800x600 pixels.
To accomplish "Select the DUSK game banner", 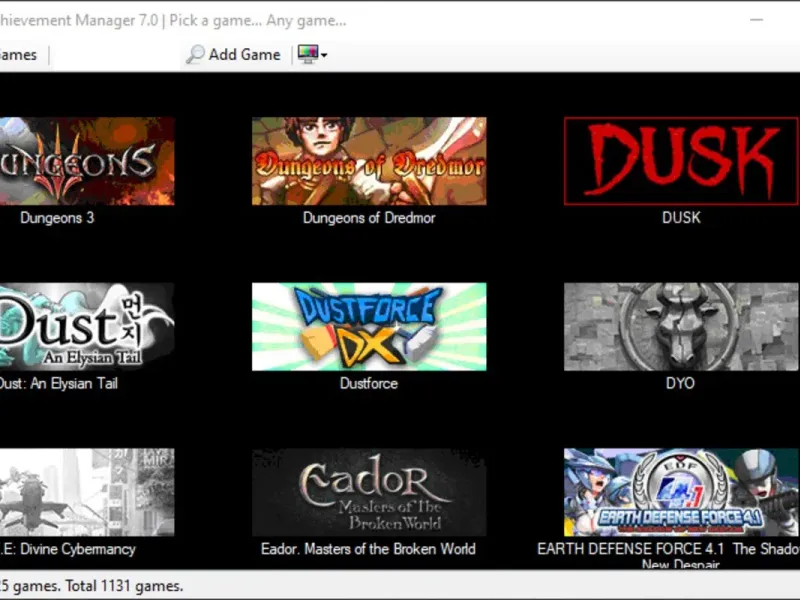I will [681, 161].
